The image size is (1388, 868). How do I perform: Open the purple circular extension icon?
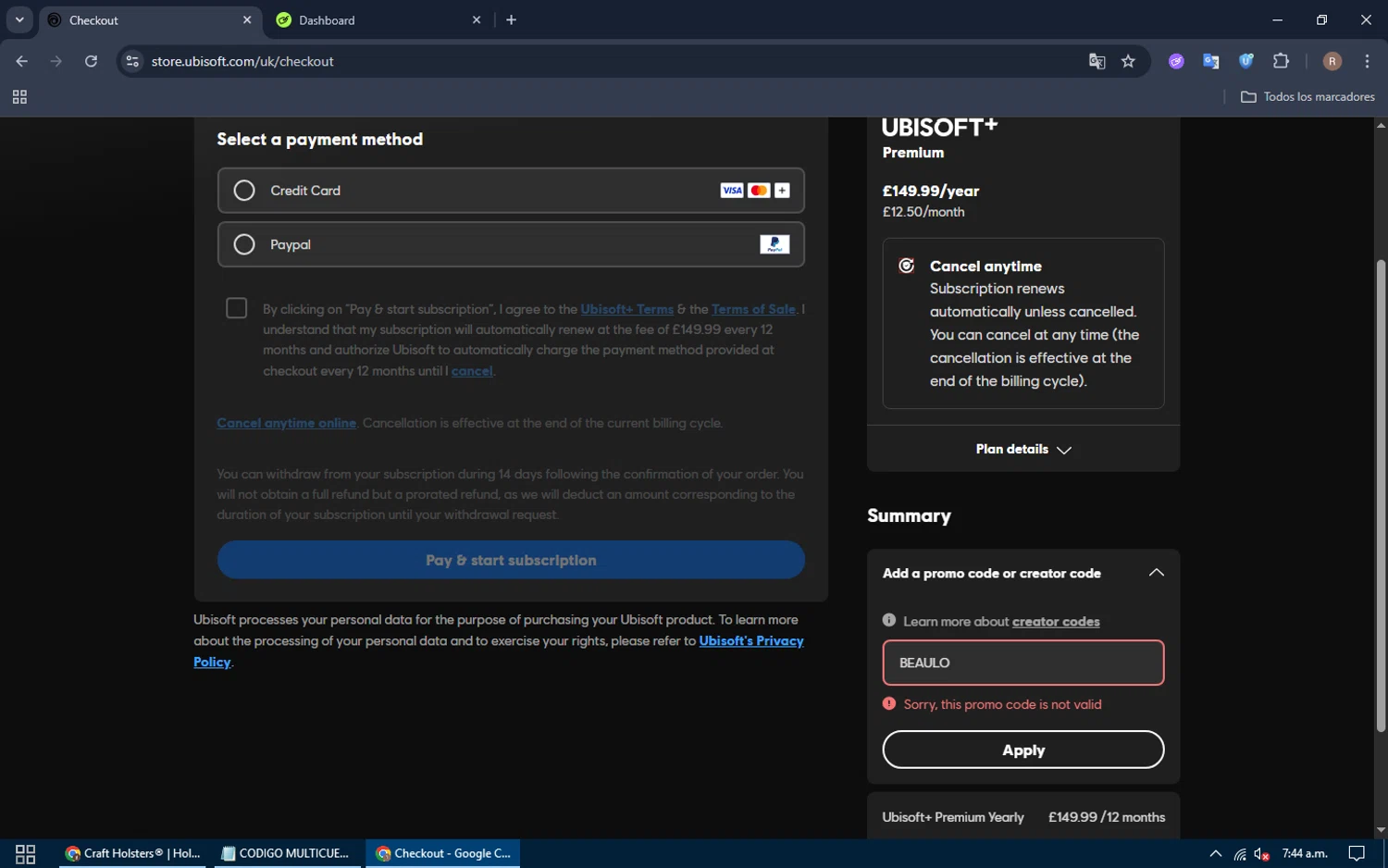(x=1176, y=61)
